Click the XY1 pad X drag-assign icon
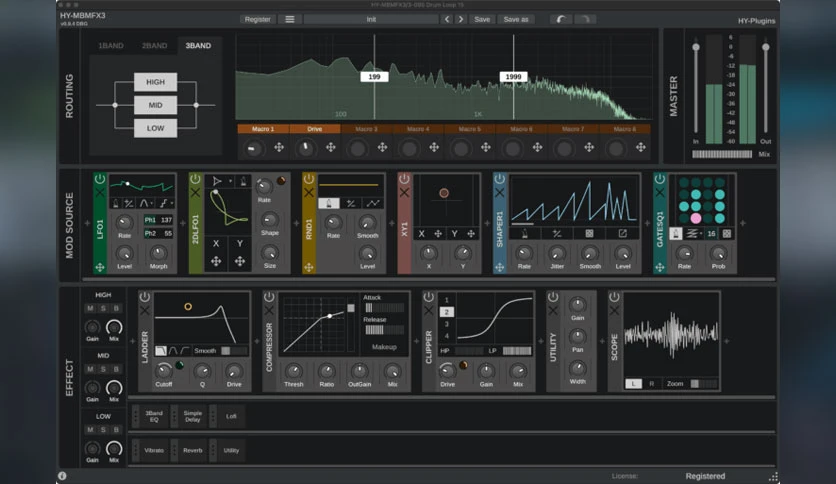Image resolution: width=836 pixels, height=484 pixels. point(438,233)
